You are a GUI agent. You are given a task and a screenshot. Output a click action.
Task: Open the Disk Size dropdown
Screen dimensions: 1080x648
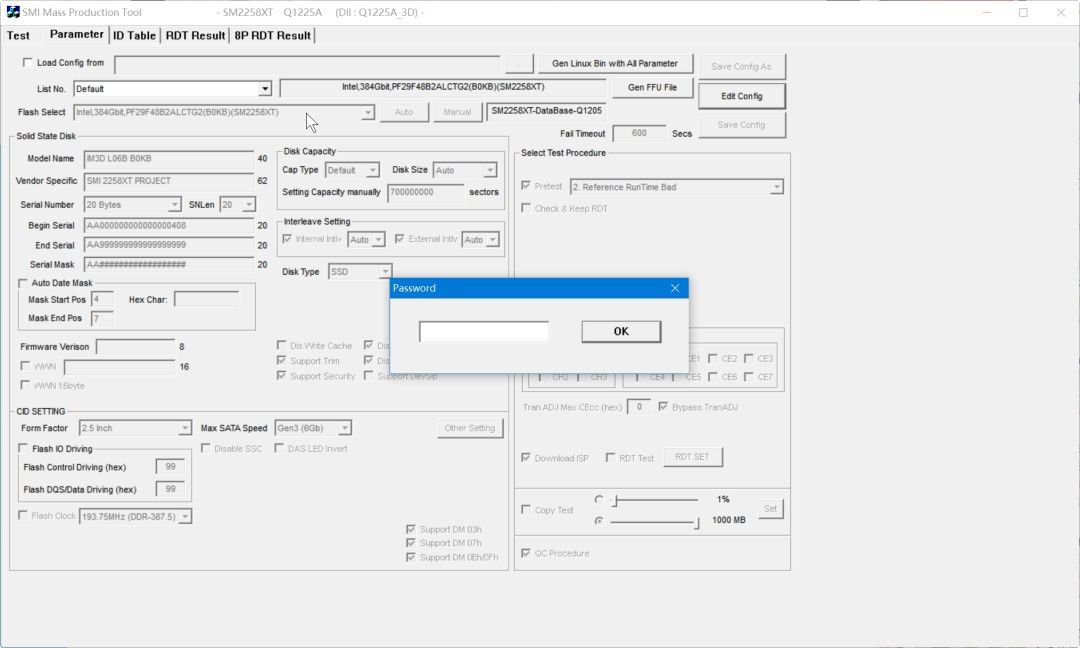(490, 170)
